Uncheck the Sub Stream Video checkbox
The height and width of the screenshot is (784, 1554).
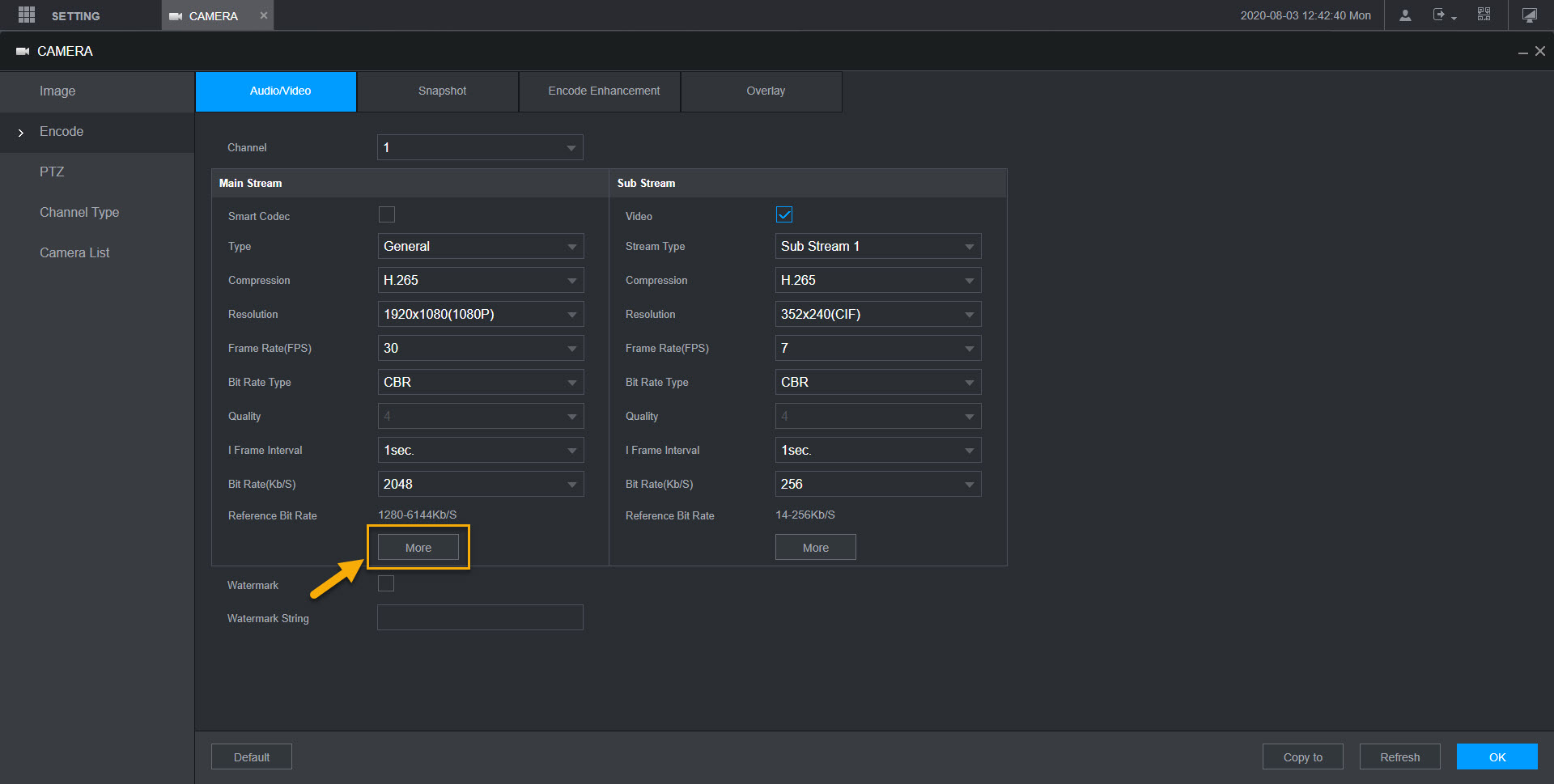click(x=784, y=215)
